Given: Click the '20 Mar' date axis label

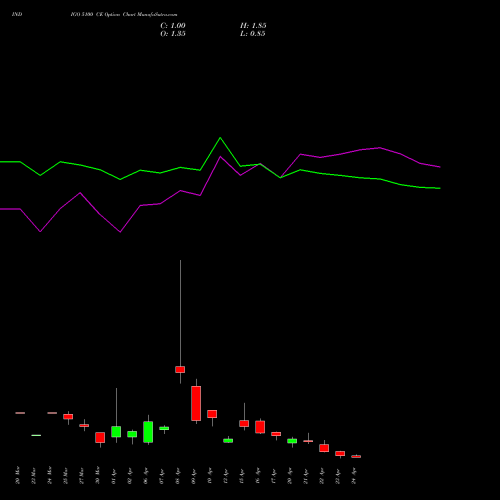Looking at the screenshot, I should (18, 475).
